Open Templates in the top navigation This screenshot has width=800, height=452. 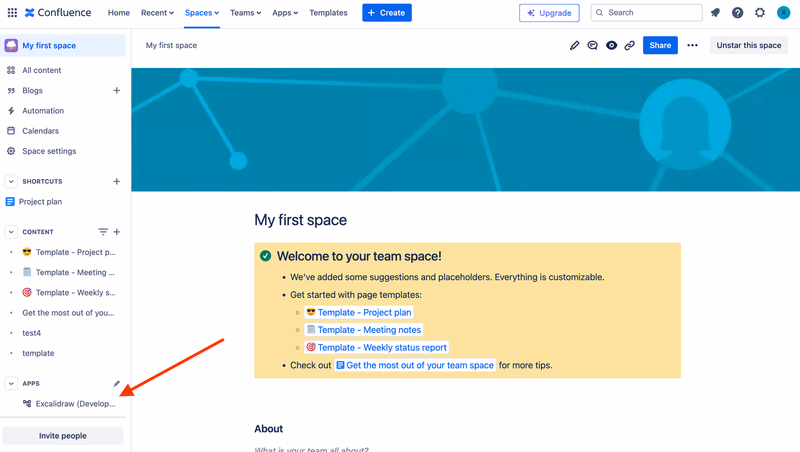[328, 13]
